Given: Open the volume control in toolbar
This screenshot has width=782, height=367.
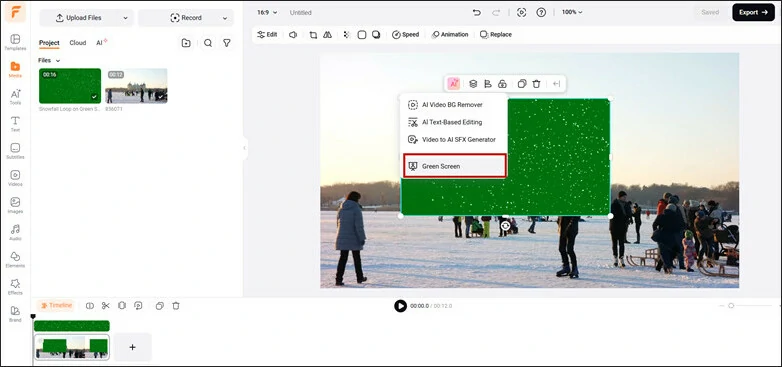Looking at the screenshot, I should [x=293, y=34].
